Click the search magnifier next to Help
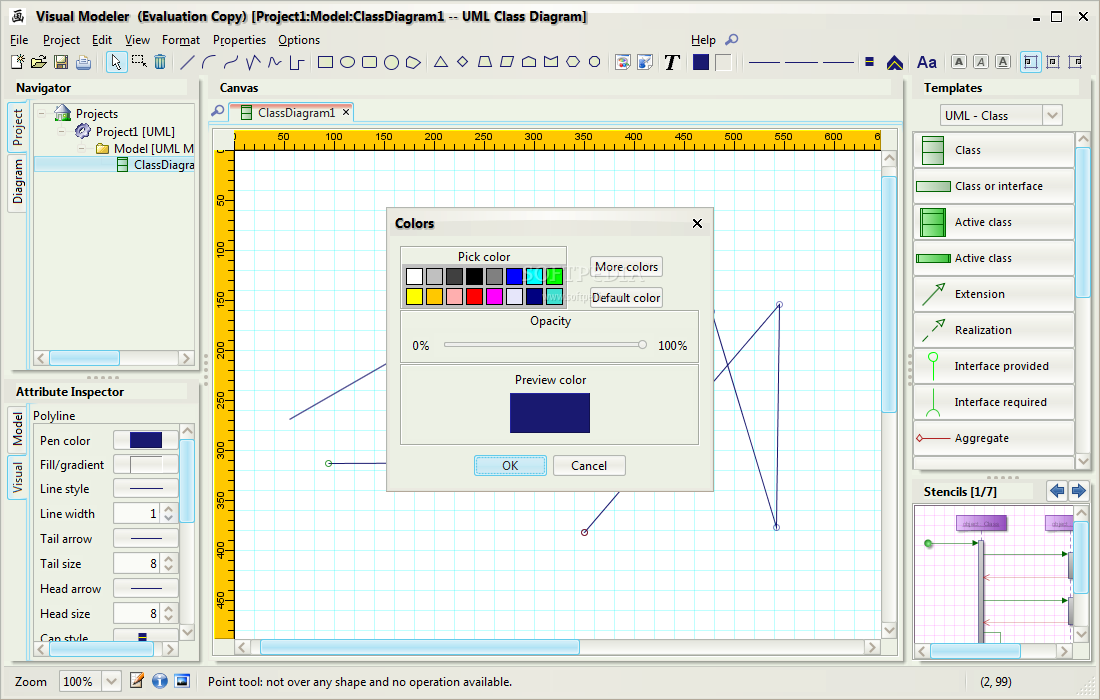 [732, 39]
